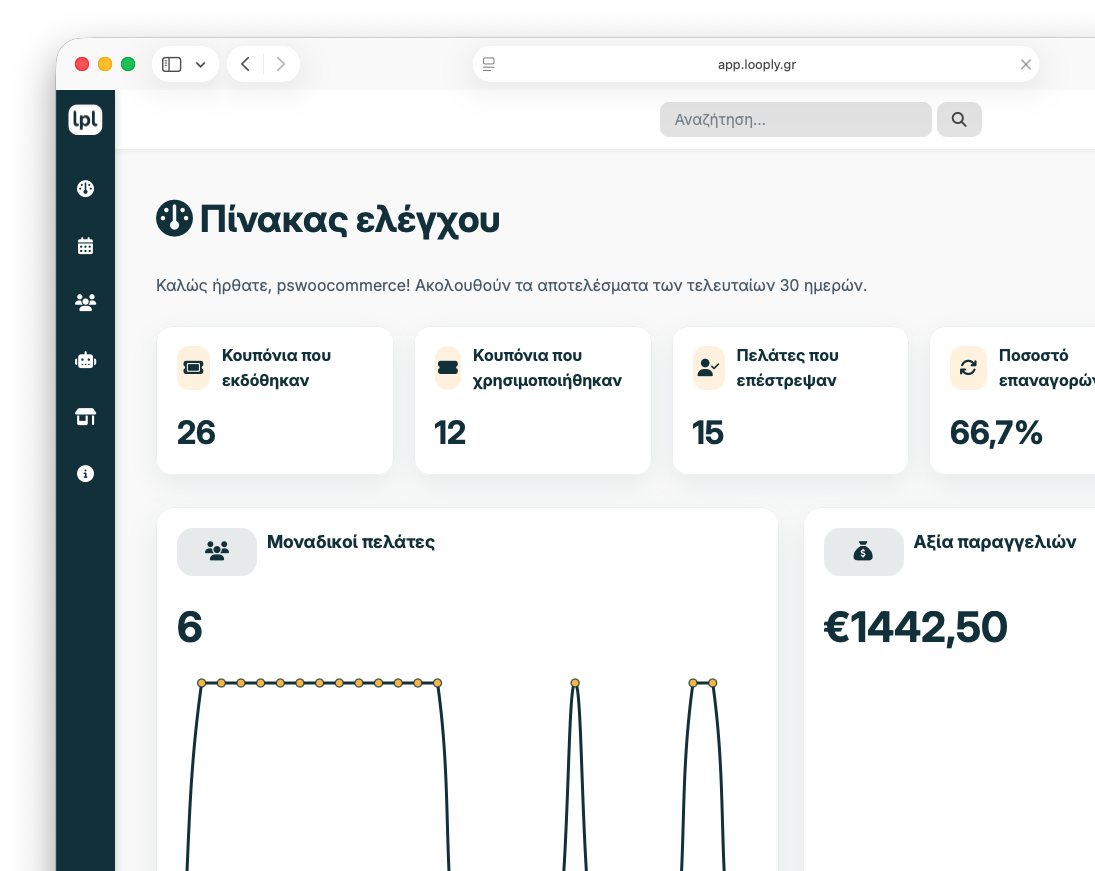Open the automation section via robot icon
Screen dimensions: 1095x871
click(x=86, y=360)
